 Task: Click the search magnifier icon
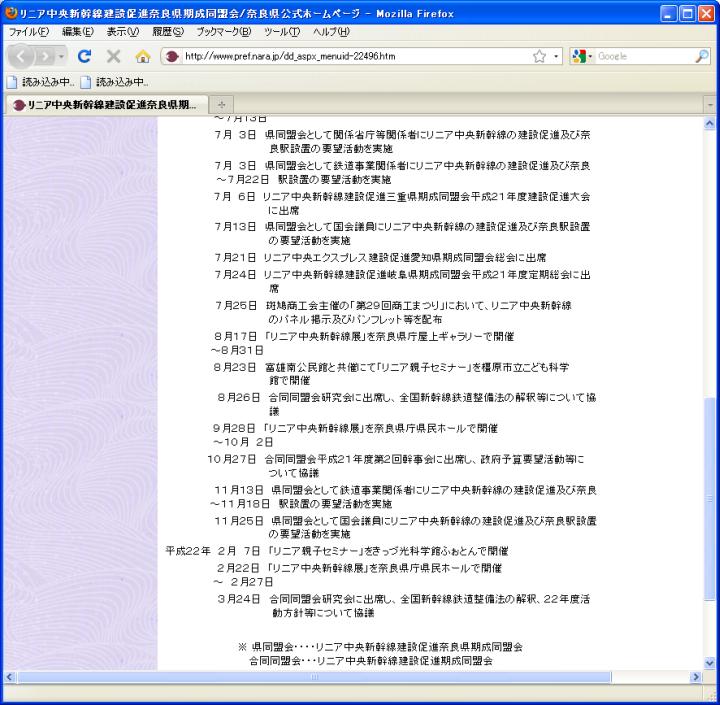701,56
